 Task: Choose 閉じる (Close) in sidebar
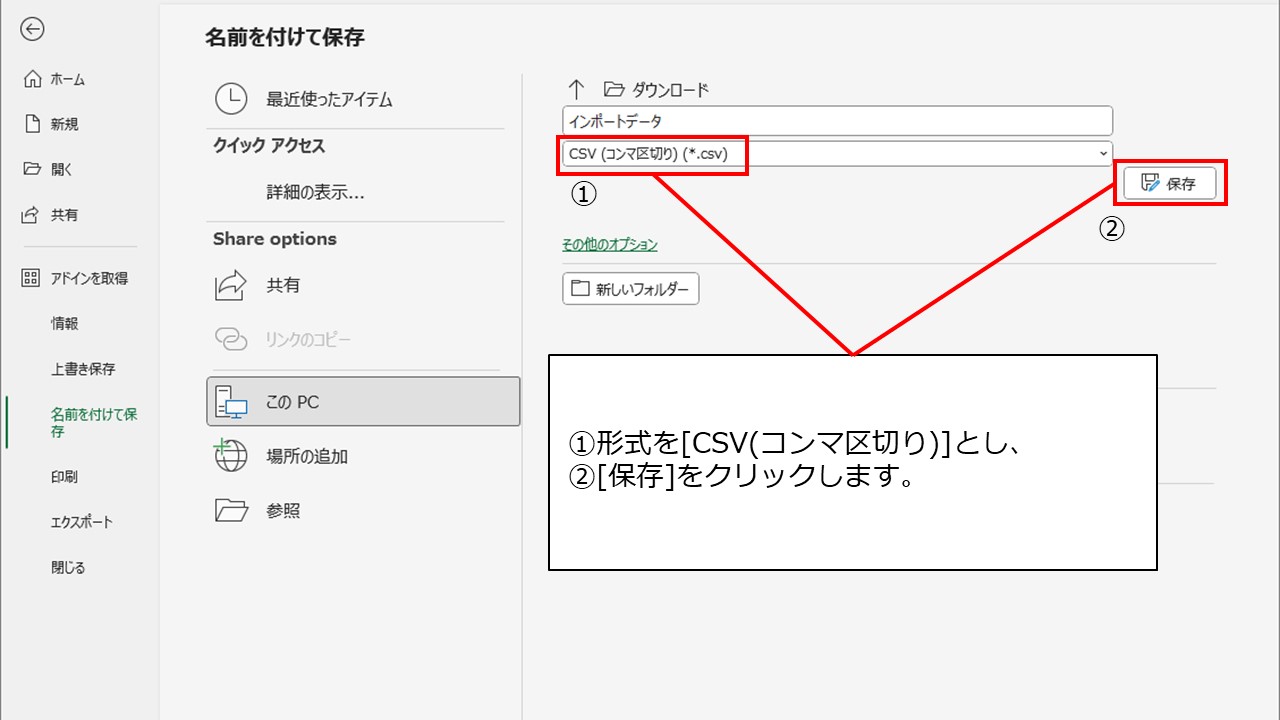pos(68,567)
